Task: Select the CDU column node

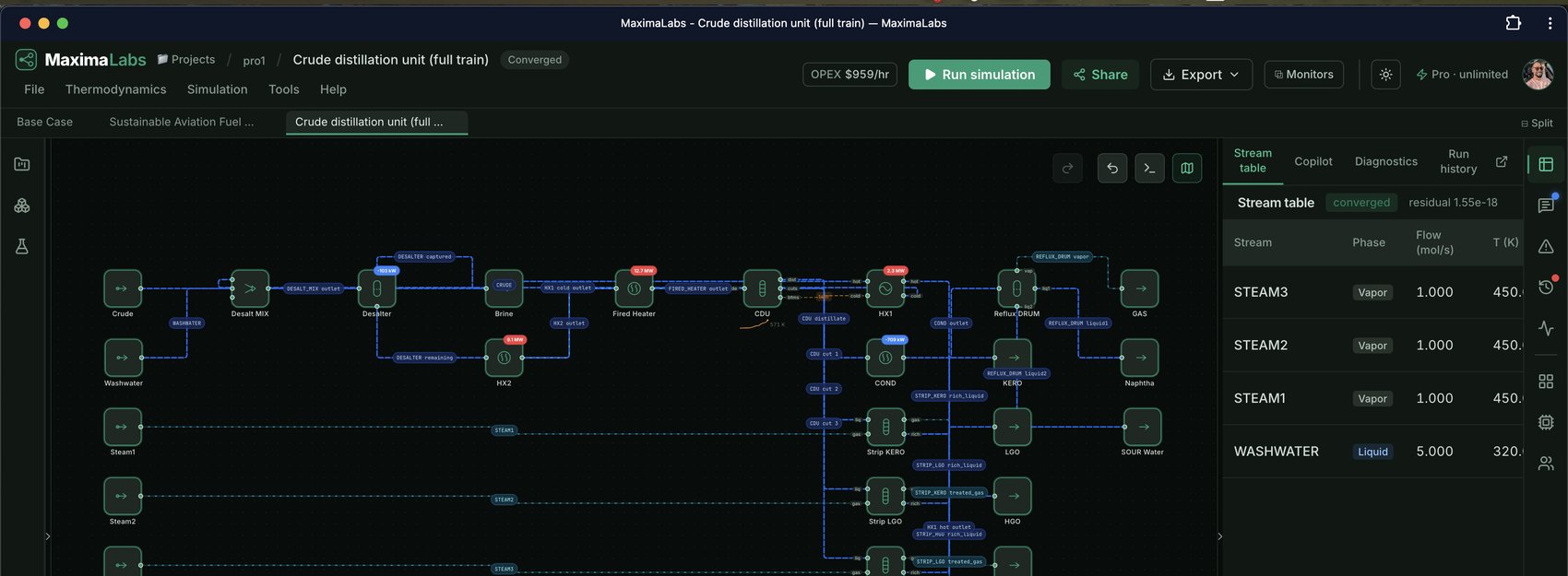Action: (x=762, y=288)
